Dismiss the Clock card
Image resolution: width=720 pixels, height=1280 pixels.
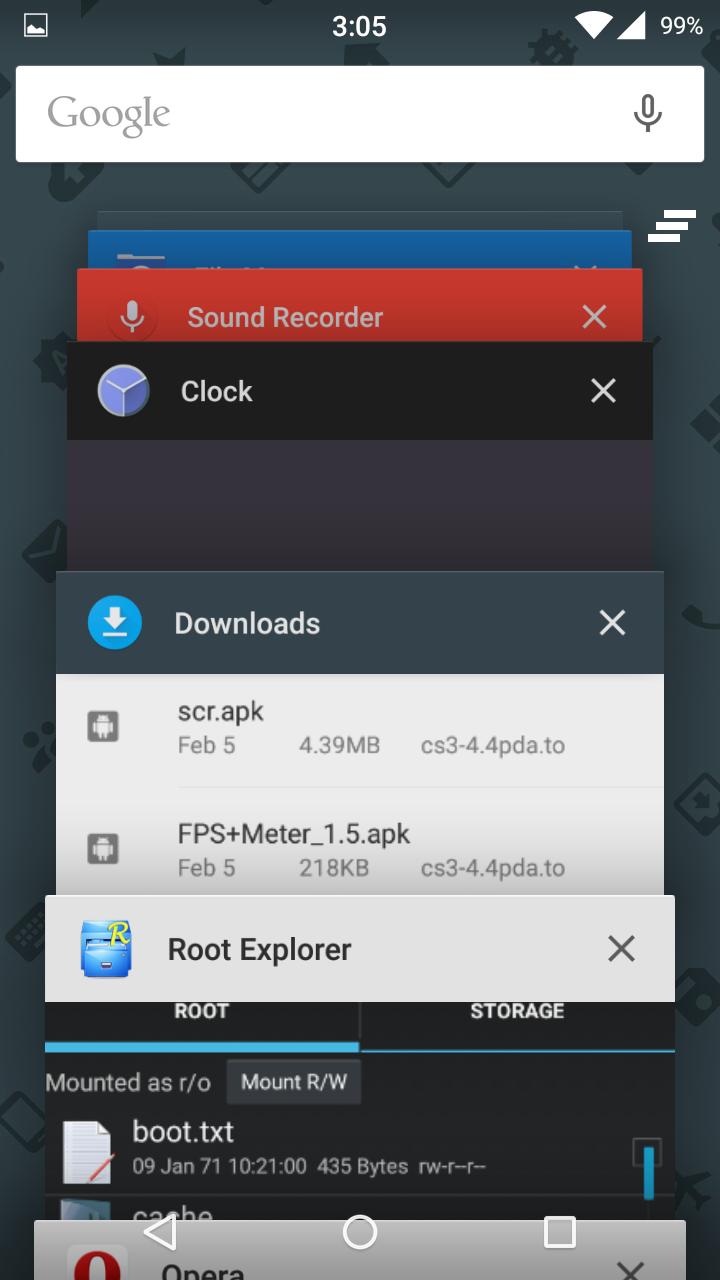(x=603, y=391)
